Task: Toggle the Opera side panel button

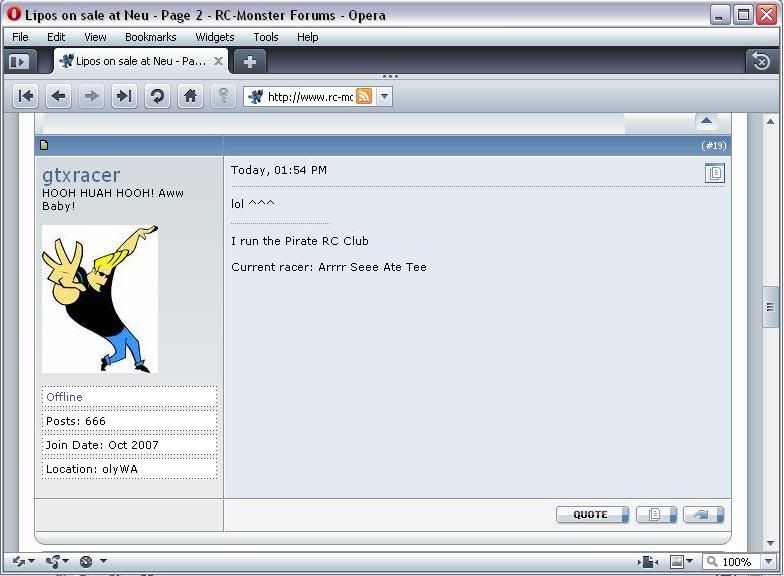Action: pos(18,61)
